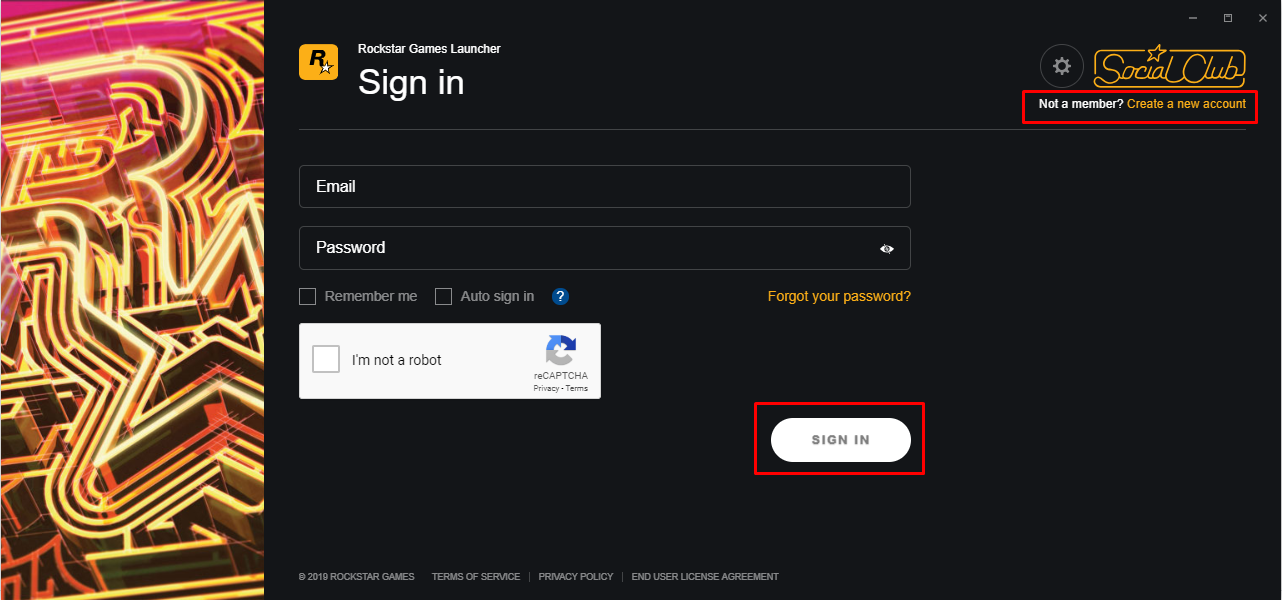1282x600 pixels.
Task: Minimize the launcher window
Action: 1193,18
